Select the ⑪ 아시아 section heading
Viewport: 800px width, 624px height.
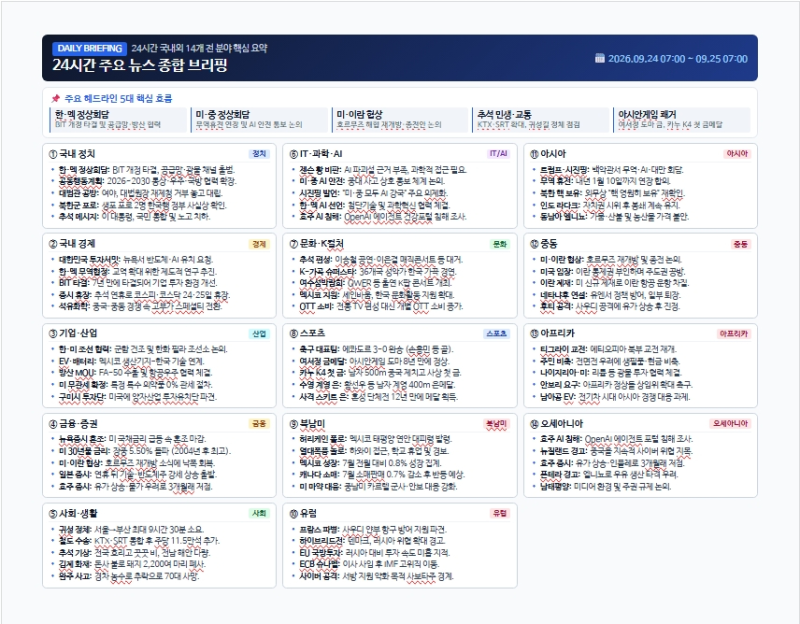(x=548, y=154)
